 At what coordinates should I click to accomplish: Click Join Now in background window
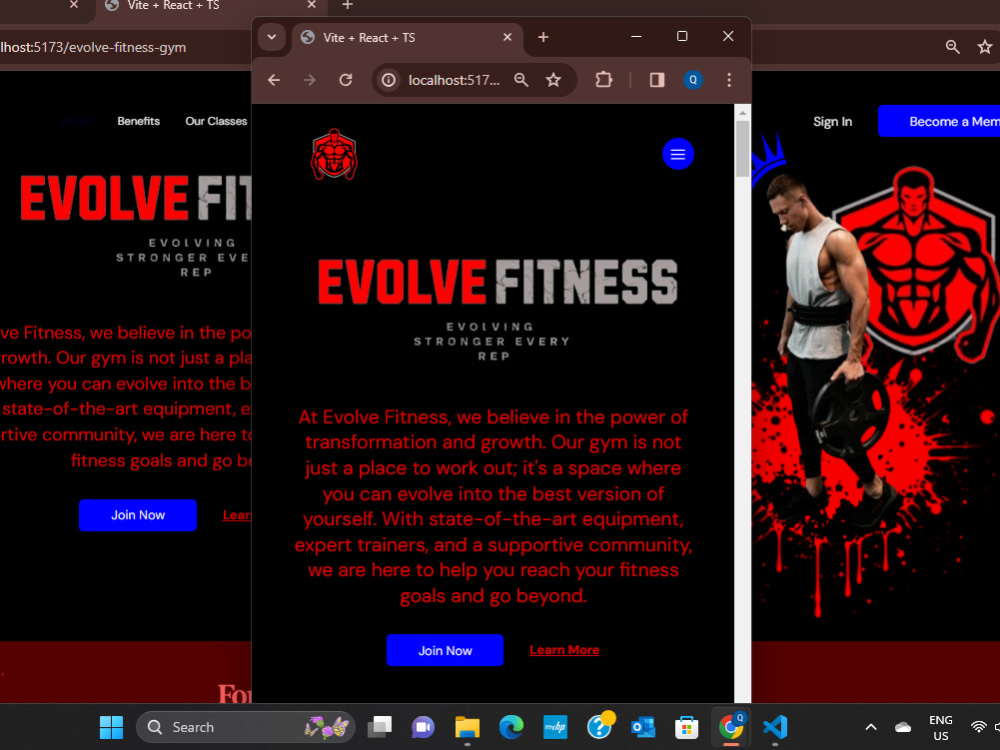coord(138,515)
